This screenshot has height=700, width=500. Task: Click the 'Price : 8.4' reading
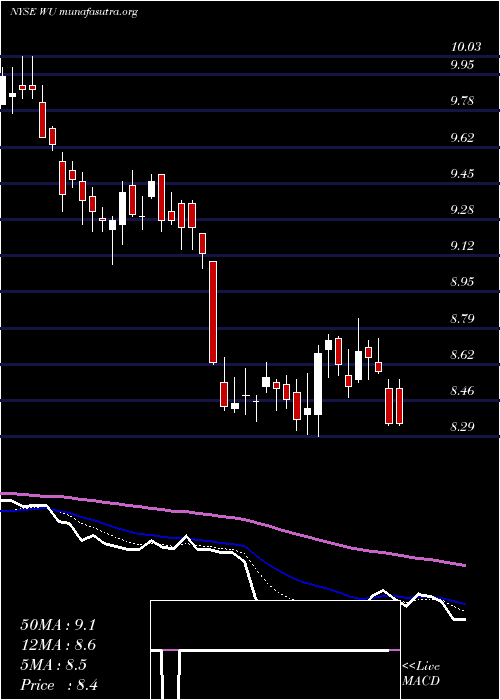pyautogui.click(x=60, y=685)
